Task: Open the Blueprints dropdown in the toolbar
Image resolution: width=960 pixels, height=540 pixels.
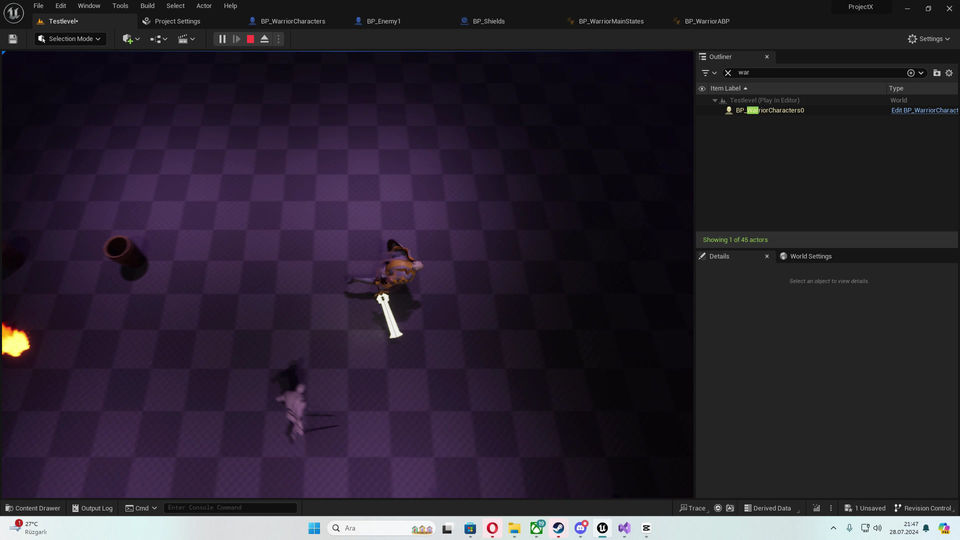Action: tap(159, 39)
